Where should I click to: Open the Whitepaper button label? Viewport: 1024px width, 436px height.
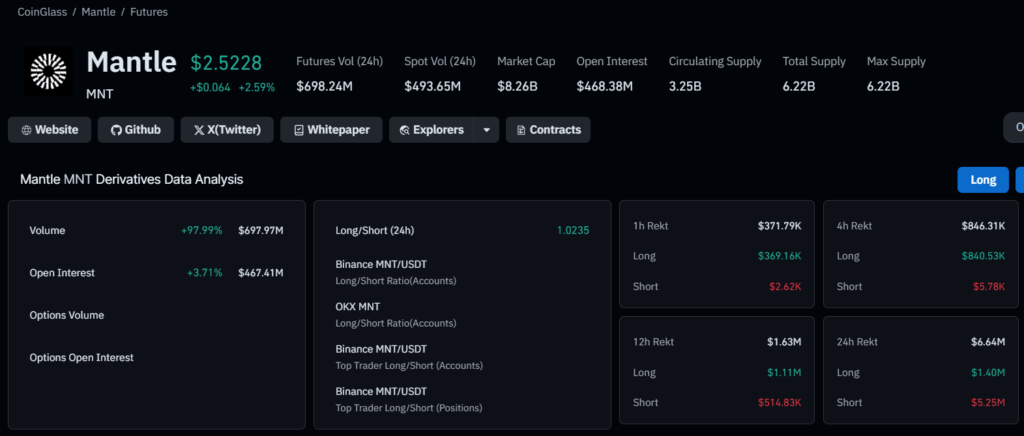[x=339, y=130]
